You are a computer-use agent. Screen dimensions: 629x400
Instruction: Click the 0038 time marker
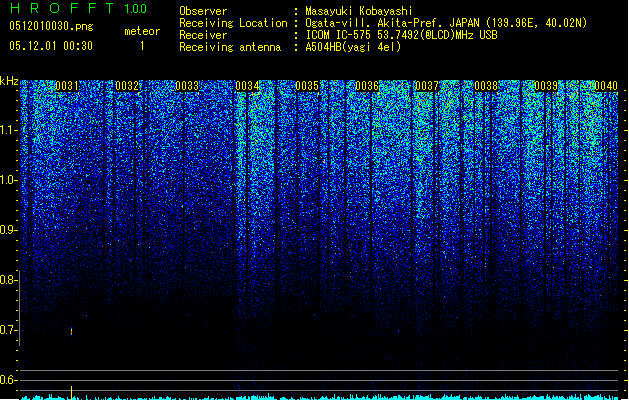[x=486, y=86]
